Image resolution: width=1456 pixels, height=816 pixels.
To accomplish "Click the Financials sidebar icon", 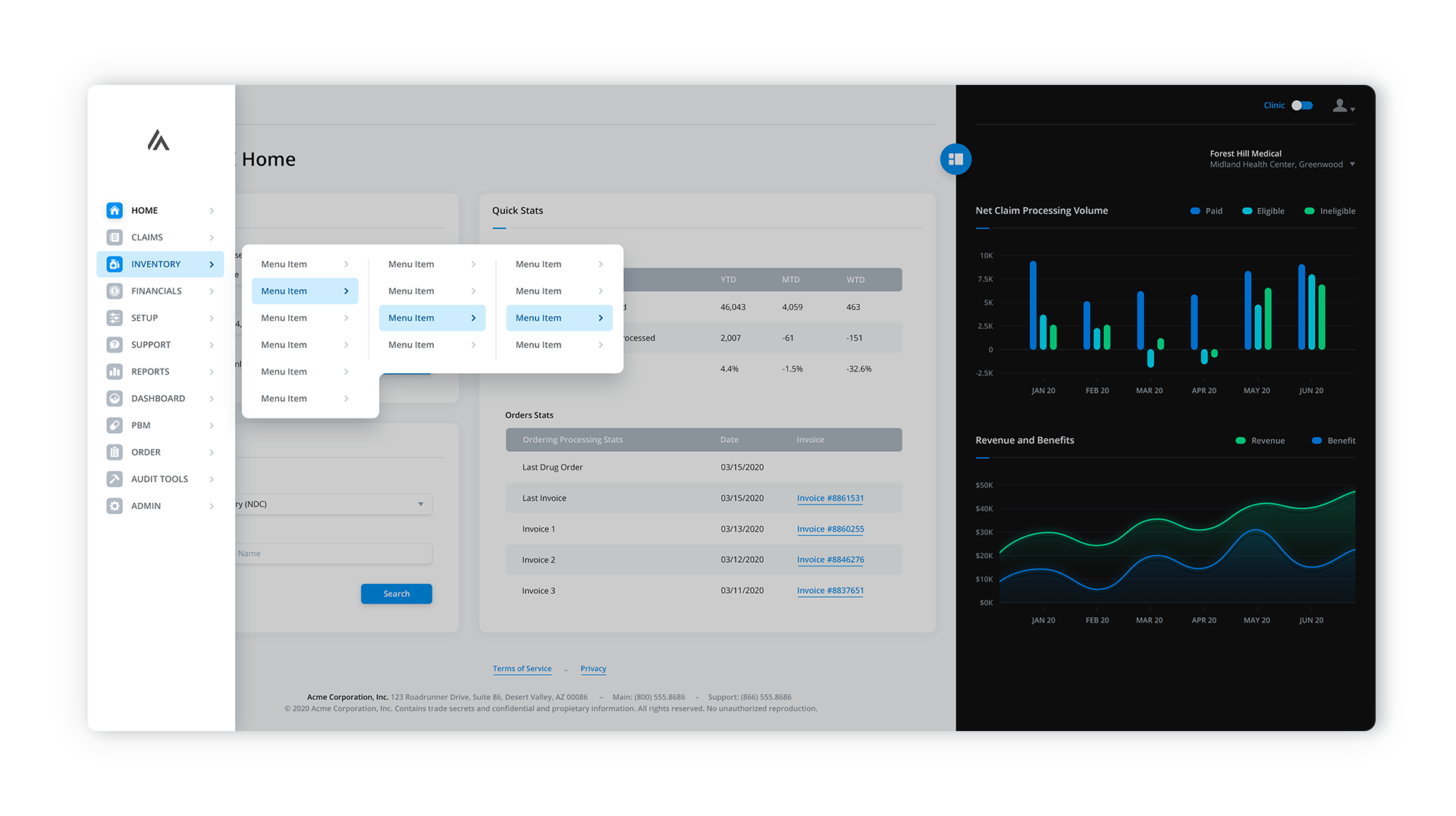I will click(x=115, y=290).
